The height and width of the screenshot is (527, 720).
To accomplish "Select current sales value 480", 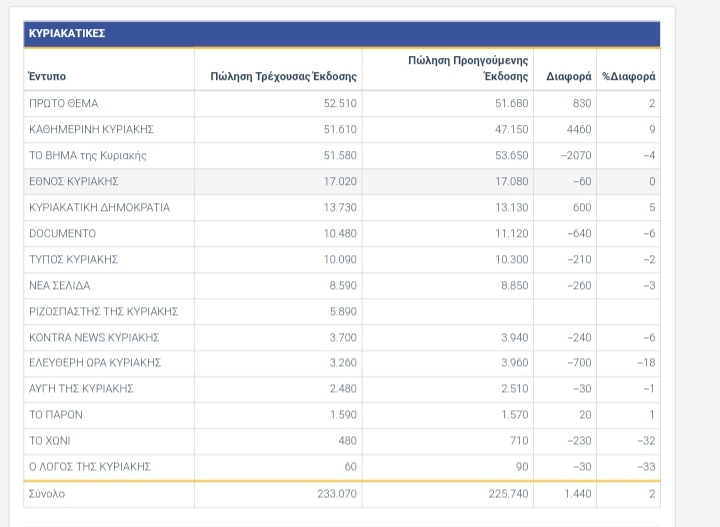I will tap(348, 441).
